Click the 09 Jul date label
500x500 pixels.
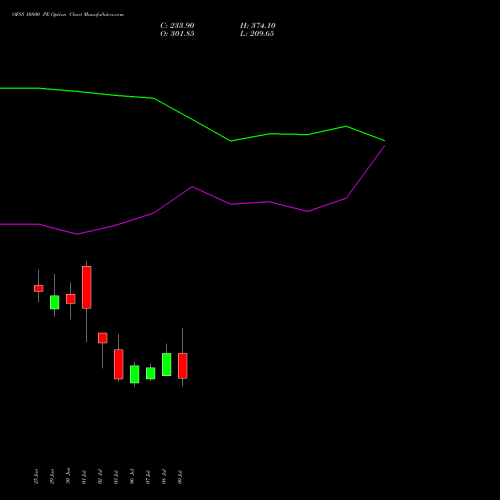pyautogui.click(x=180, y=477)
